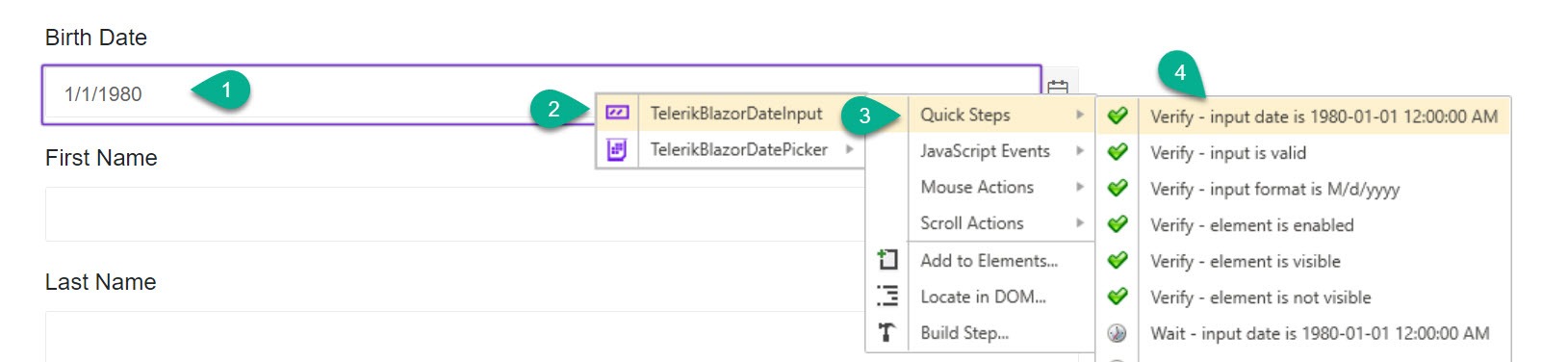The width and height of the screenshot is (1568, 362).
Task: Click the Build Step hammer icon
Action: click(887, 332)
